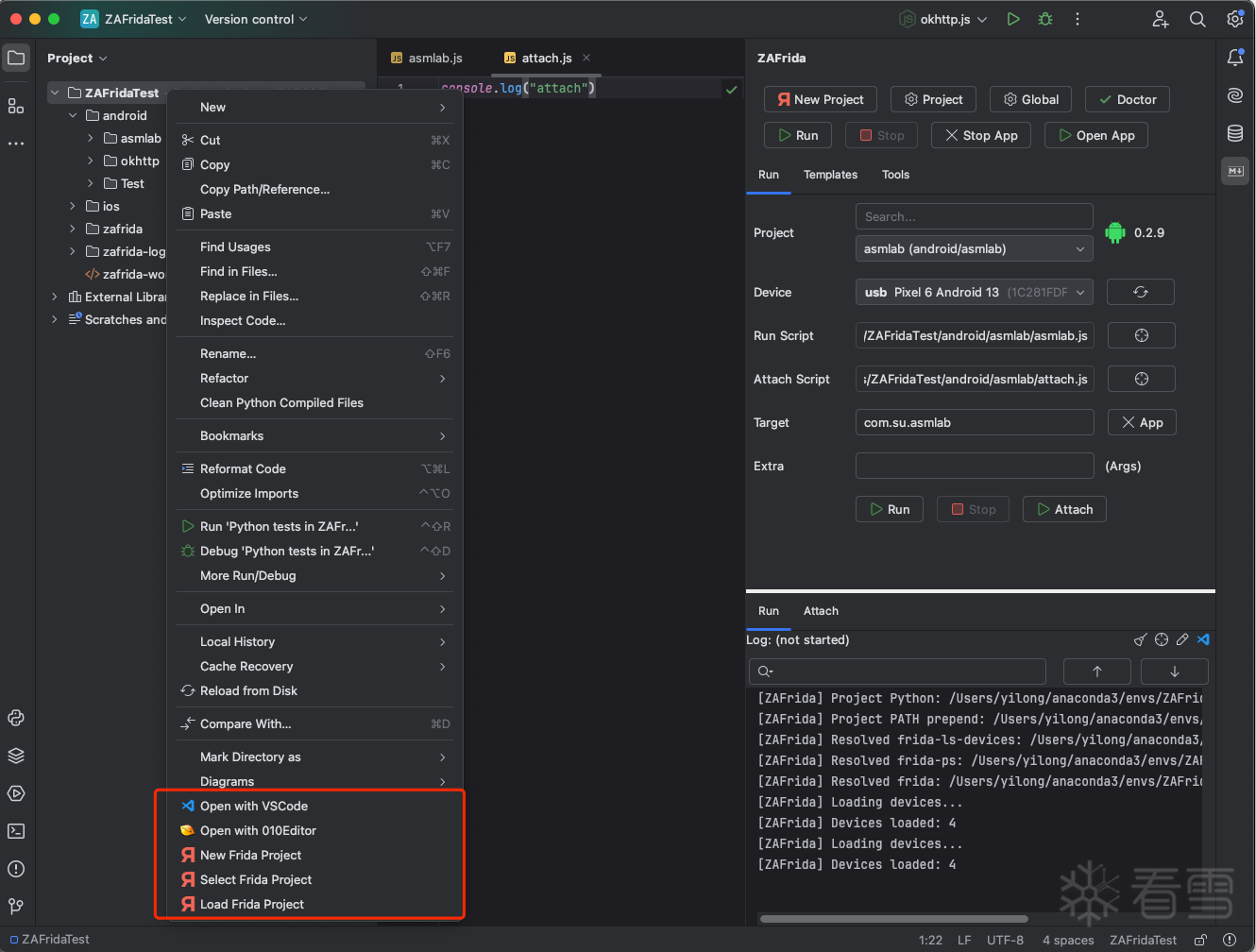
Task: Open the asmlab (android/asmlab) project dropdown
Action: (975, 248)
